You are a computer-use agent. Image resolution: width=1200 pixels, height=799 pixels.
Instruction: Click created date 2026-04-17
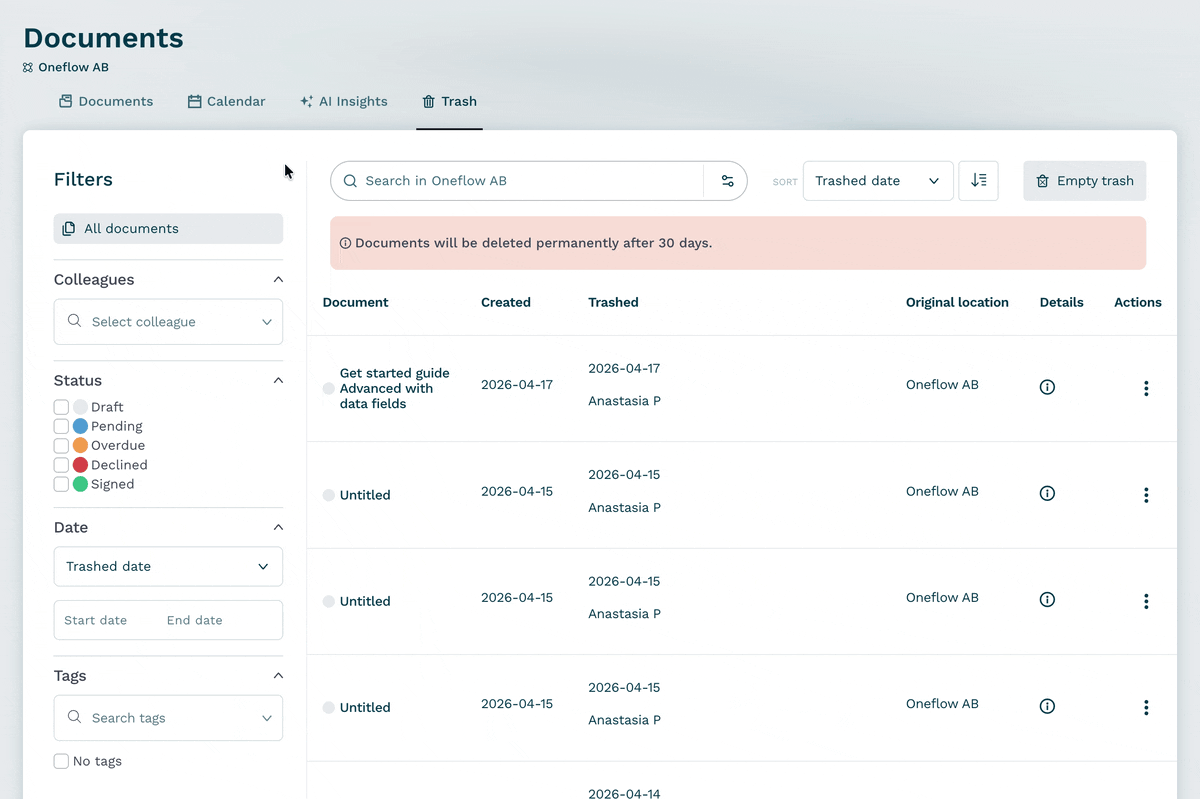(x=517, y=385)
